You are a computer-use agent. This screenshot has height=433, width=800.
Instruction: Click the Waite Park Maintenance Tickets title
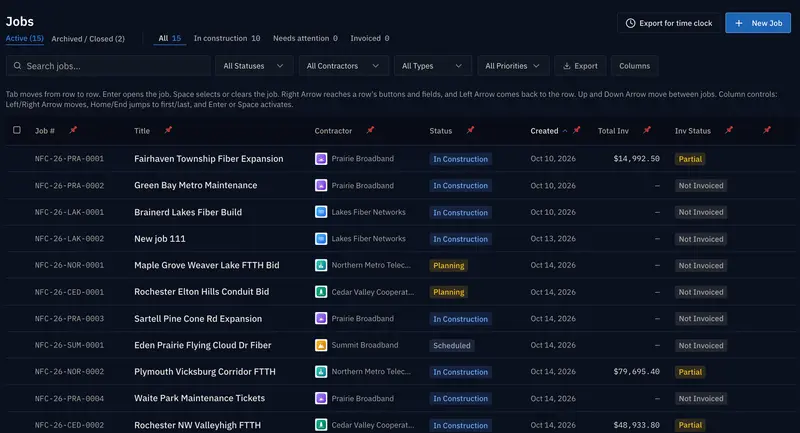tap(199, 398)
